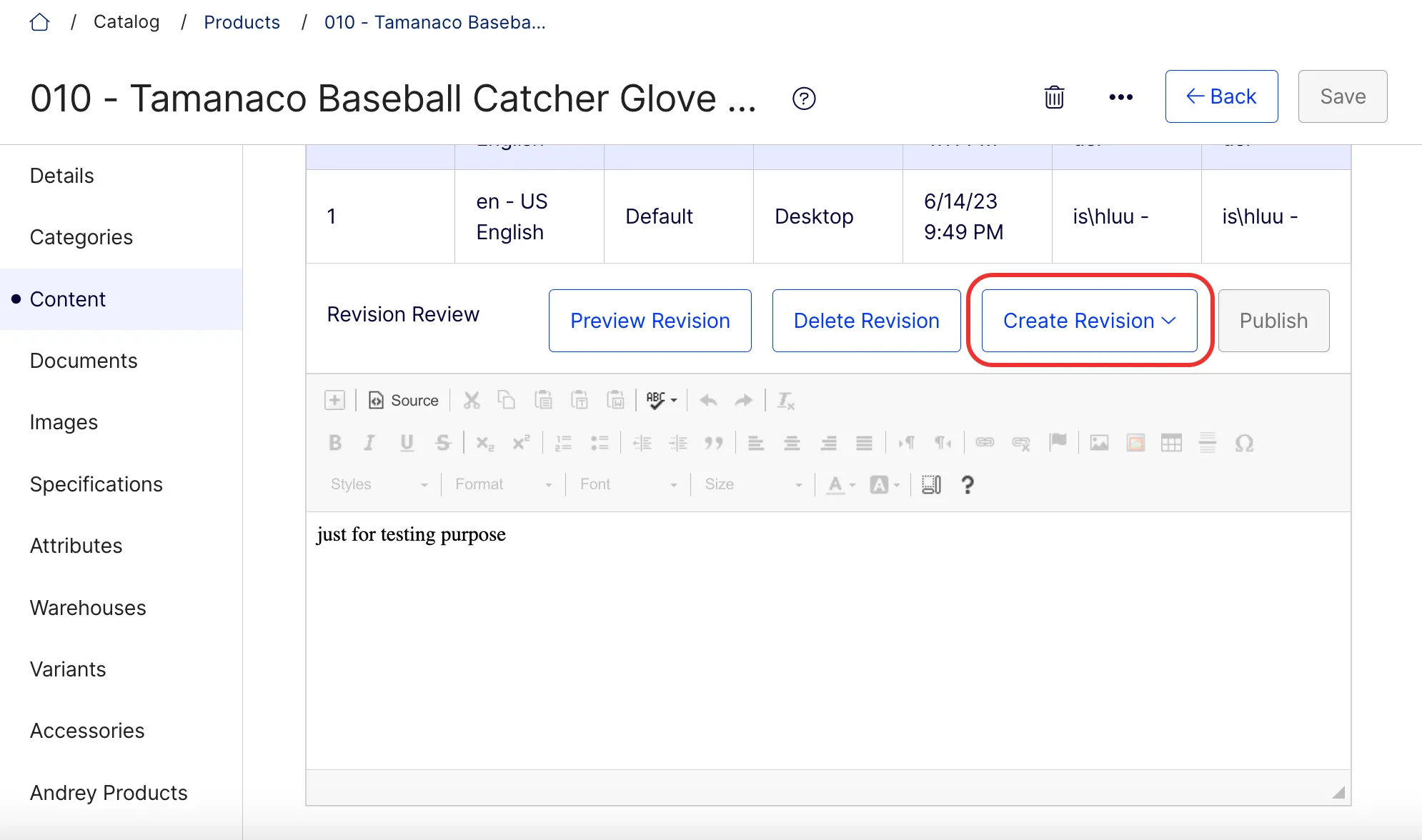Screen dimensions: 1422x840
Task: Open the three-dots more options menu
Action: click(1120, 97)
